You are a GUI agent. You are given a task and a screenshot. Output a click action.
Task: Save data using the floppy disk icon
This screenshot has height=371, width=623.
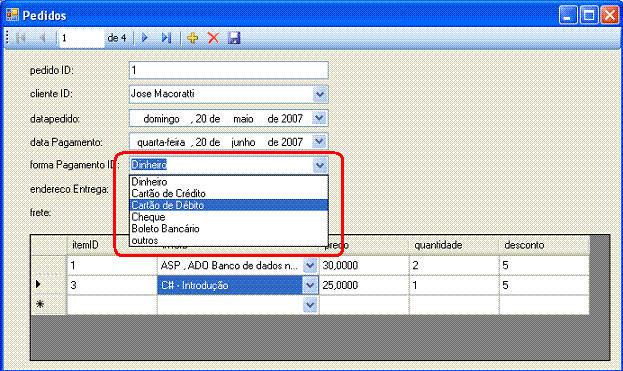coord(234,38)
